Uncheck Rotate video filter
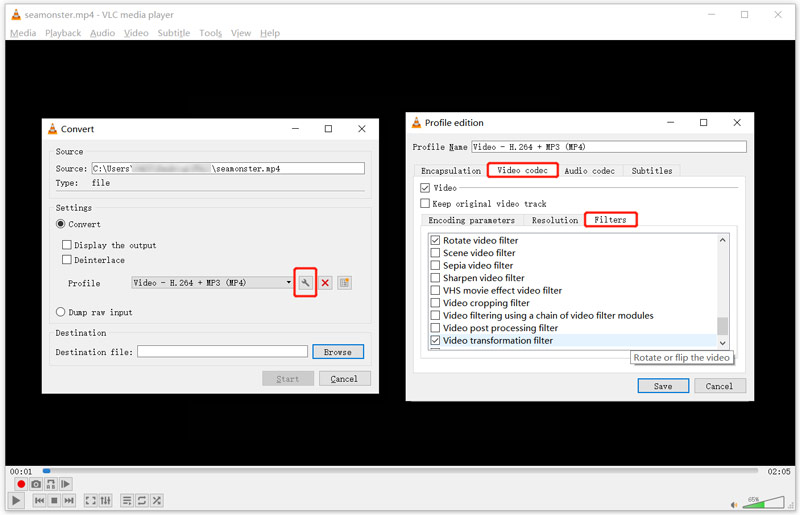 click(435, 240)
